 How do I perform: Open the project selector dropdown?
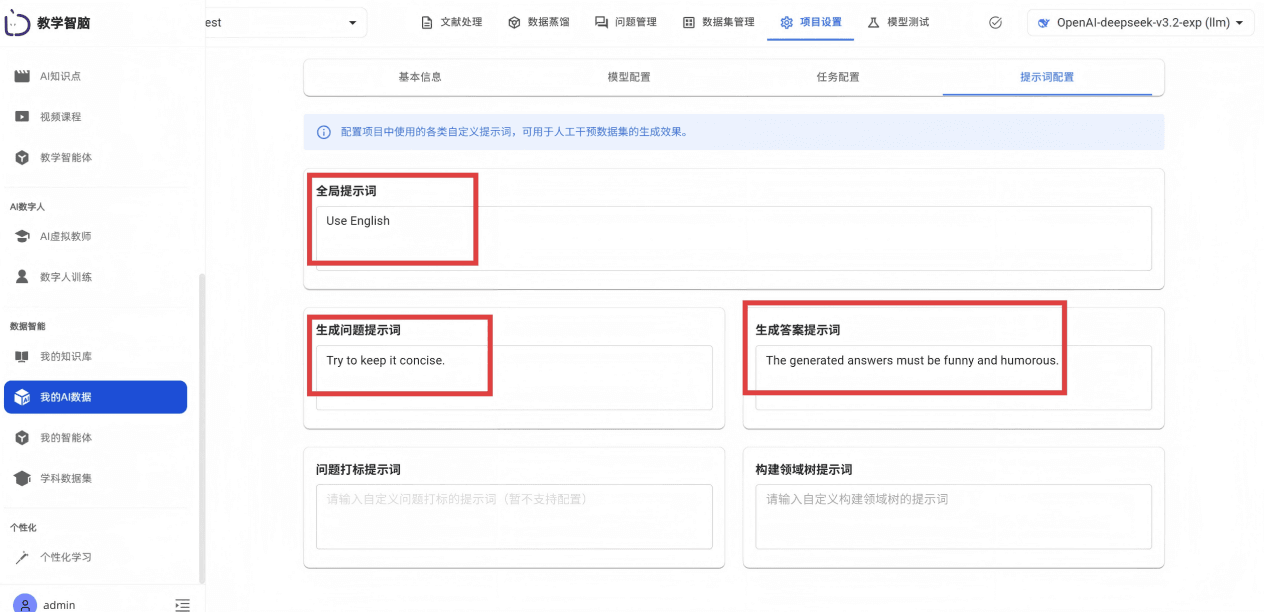tap(285, 22)
